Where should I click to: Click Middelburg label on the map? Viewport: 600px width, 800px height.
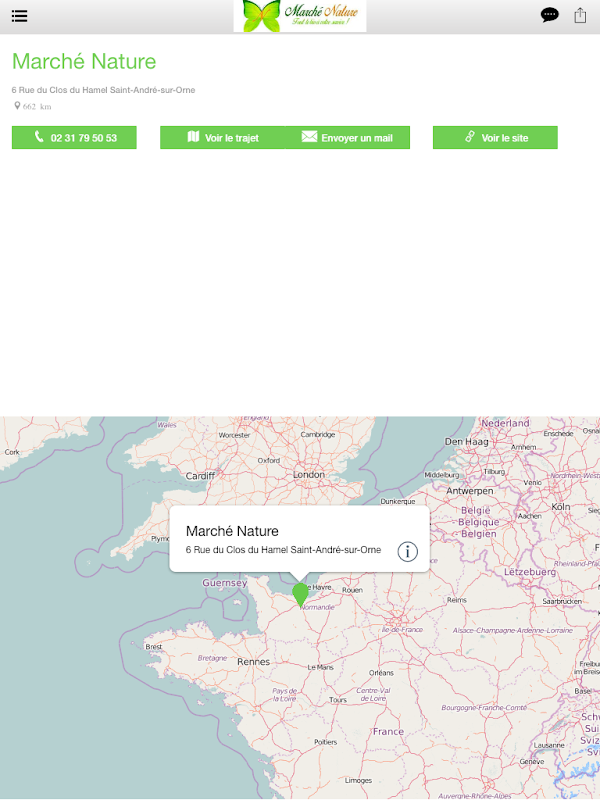point(441,475)
